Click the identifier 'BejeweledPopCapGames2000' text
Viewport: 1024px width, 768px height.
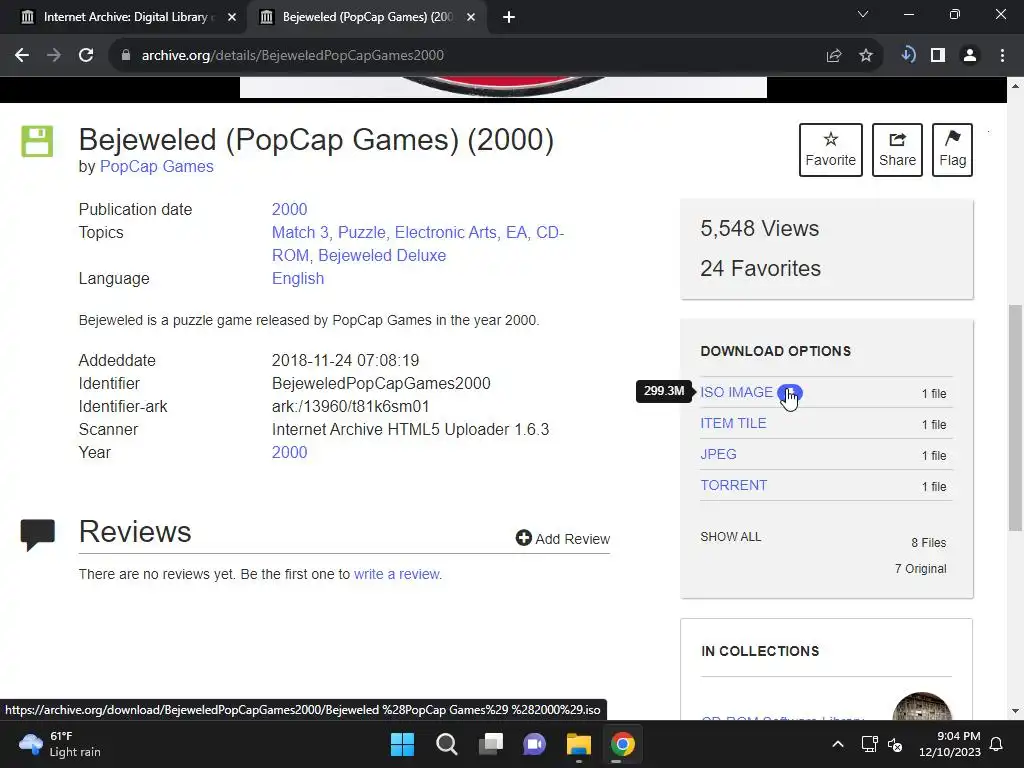[x=381, y=383]
